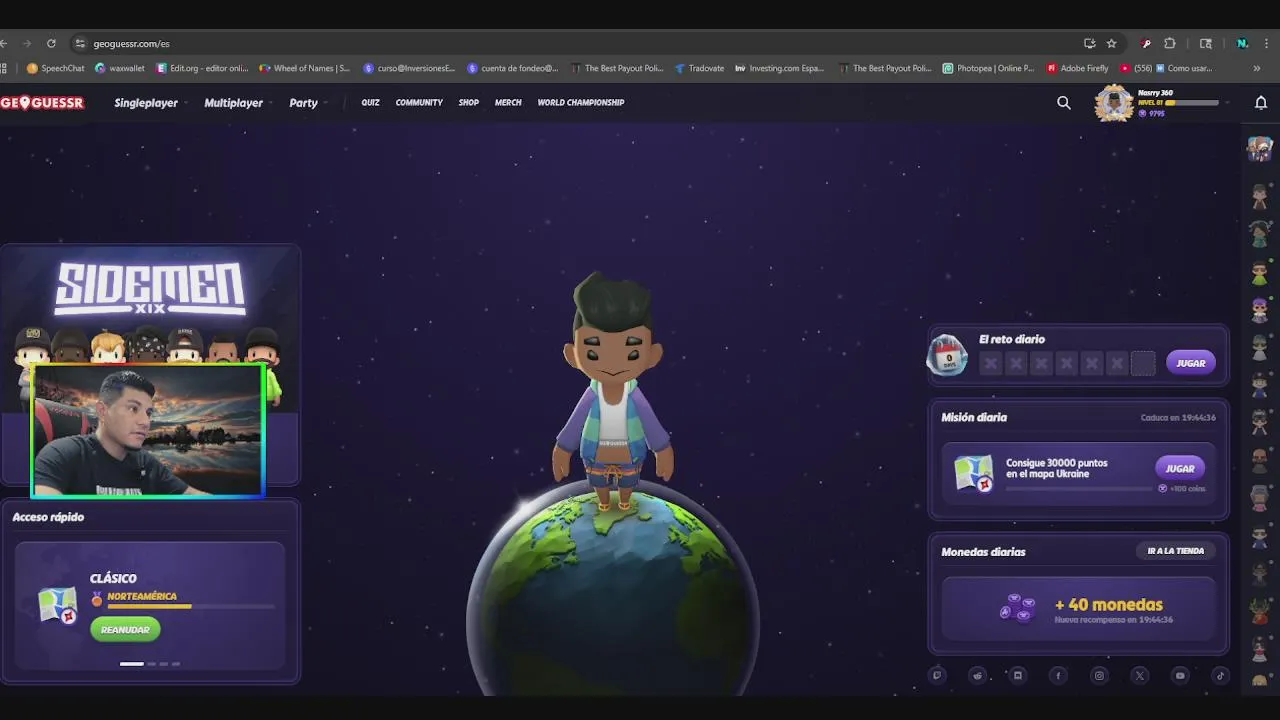Open the Twitch social icon

(x=937, y=675)
